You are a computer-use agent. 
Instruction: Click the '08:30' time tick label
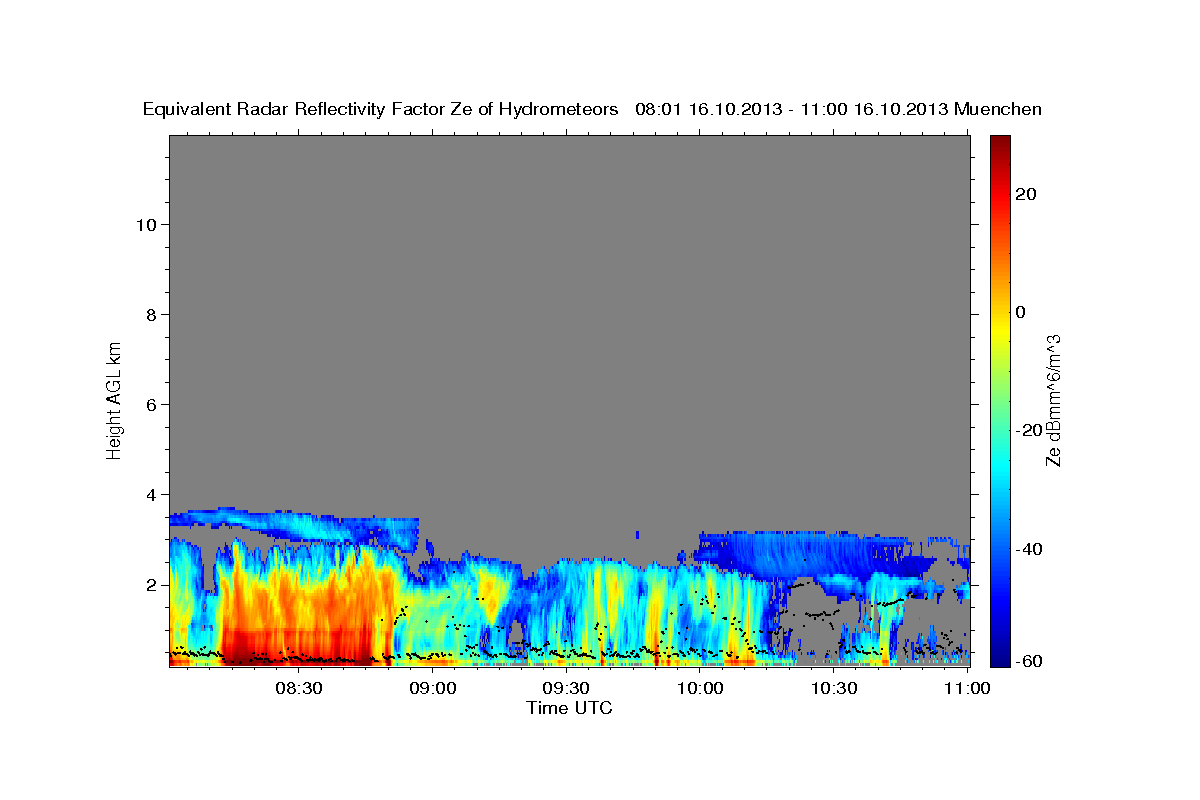tap(299, 688)
